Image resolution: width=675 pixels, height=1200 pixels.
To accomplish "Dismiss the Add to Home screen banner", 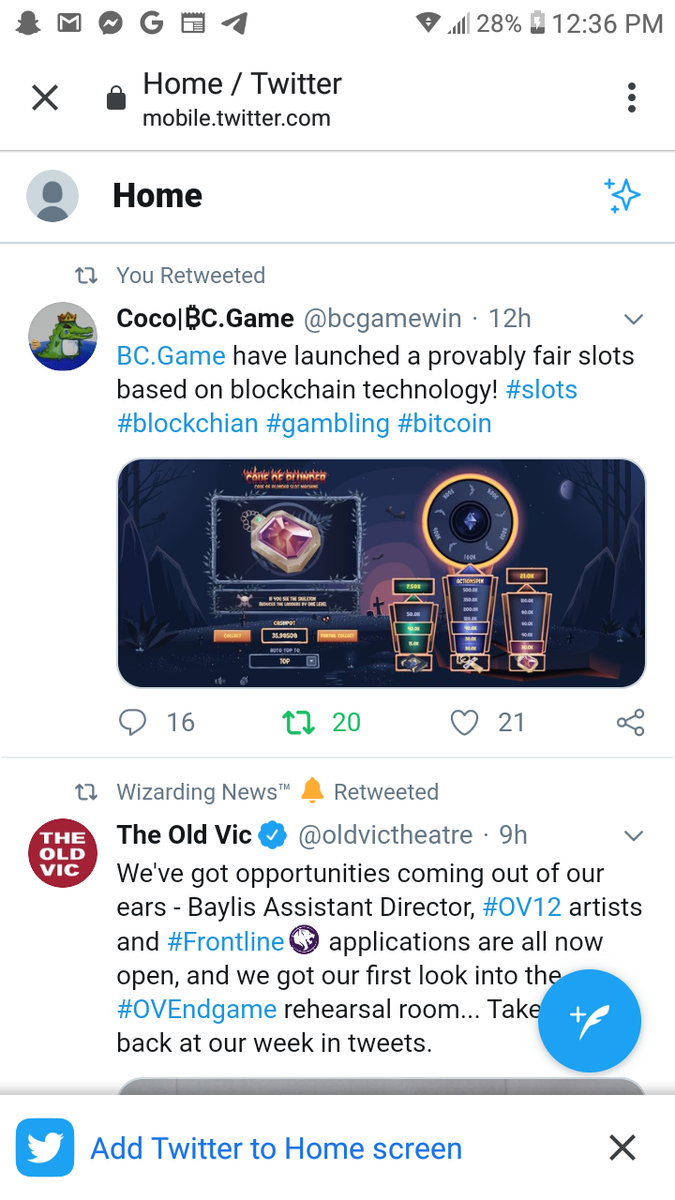I will [x=622, y=1148].
